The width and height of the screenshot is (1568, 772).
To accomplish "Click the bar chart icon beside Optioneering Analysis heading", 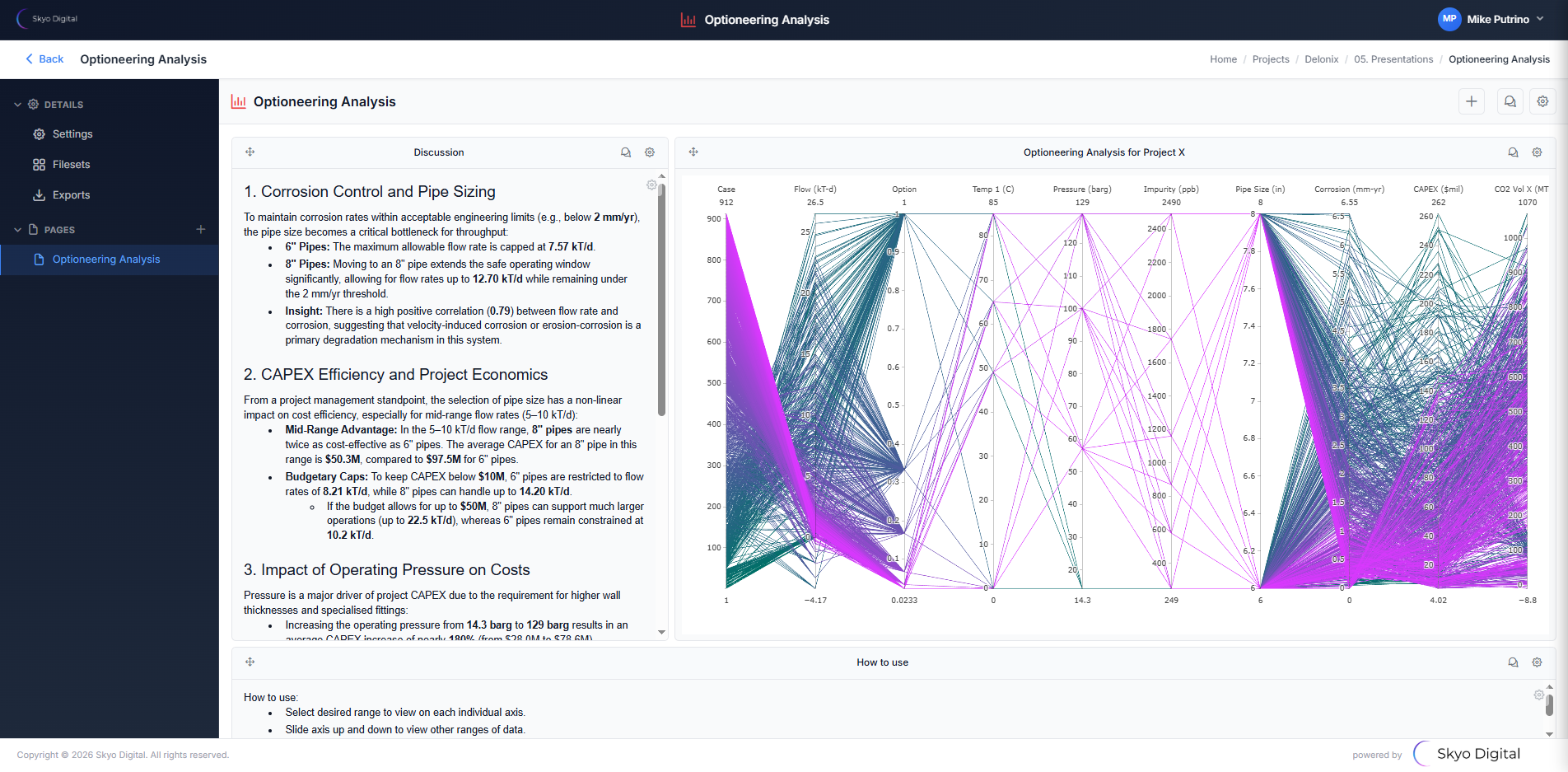I will pos(238,101).
